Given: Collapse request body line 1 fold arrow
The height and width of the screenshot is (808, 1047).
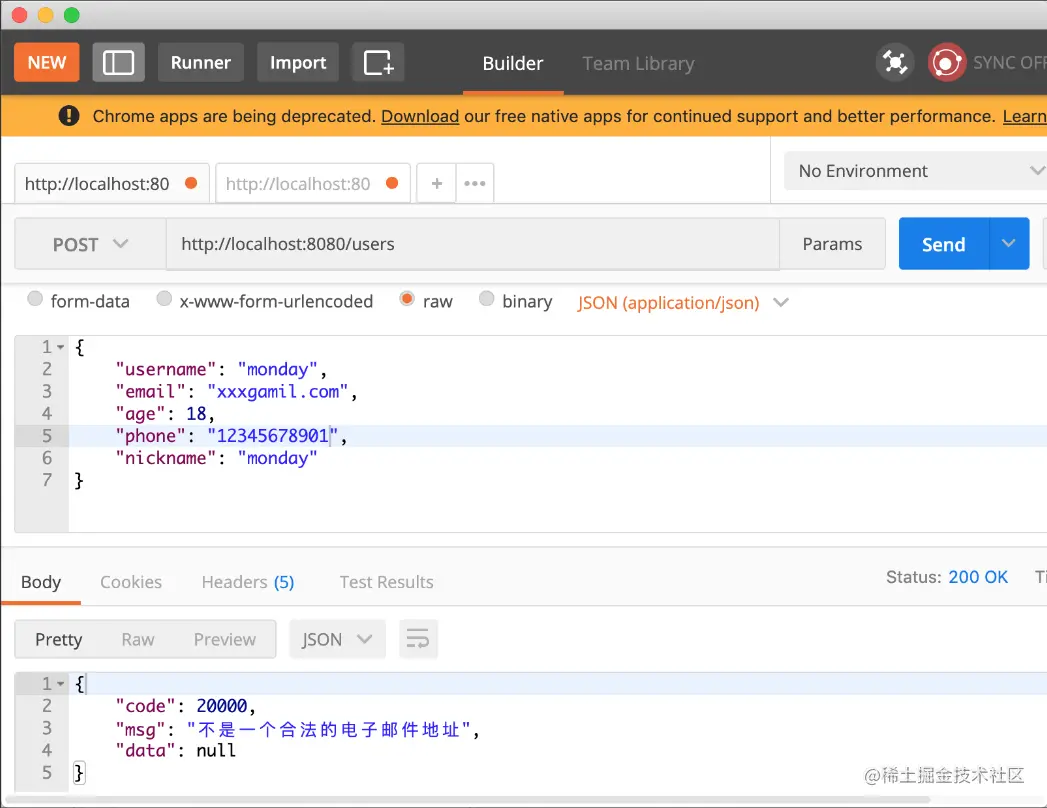Looking at the screenshot, I should [61, 347].
